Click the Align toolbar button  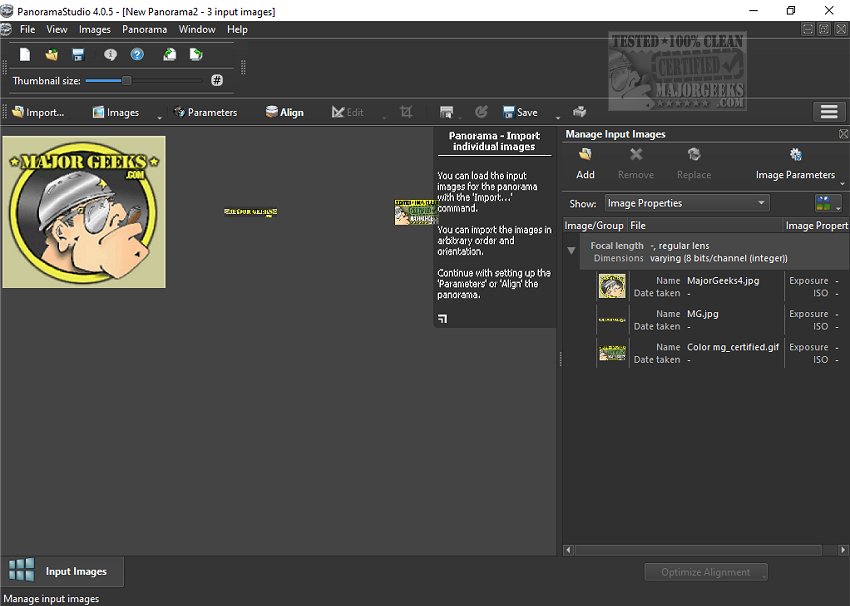[x=285, y=112]
